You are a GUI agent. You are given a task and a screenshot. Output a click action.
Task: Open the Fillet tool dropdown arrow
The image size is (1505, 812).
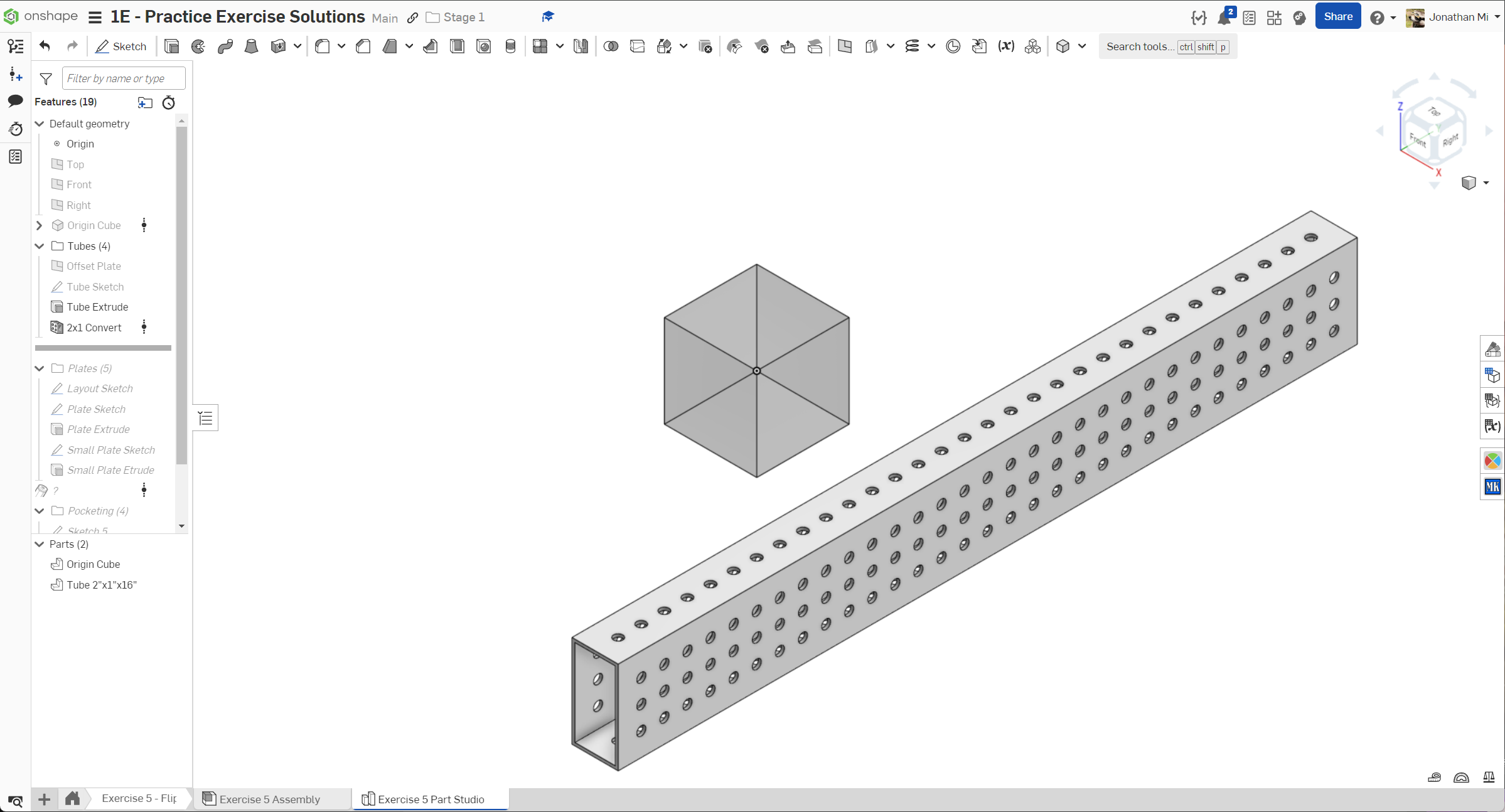coord(341,46)
